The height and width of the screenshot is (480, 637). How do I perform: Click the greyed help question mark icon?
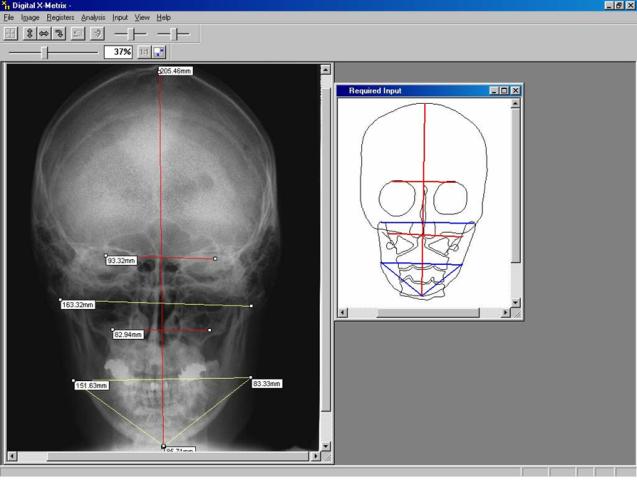[97, 34]
